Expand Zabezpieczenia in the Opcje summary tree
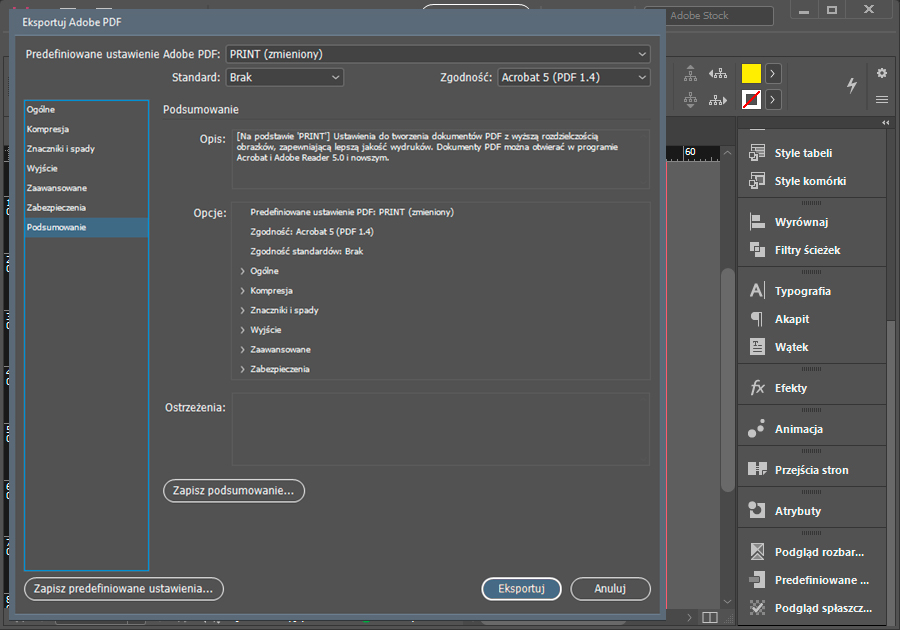This screenshot has height=630, width=900. coord(243,369)
